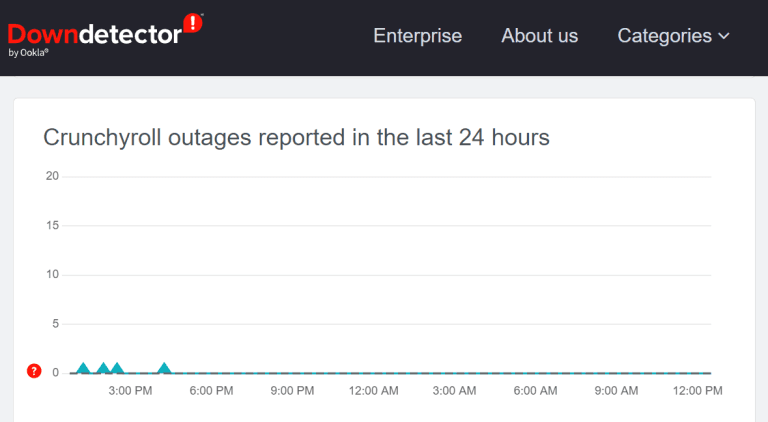Viewport: 768px width, 422px height.
Task: Select the third triangle spike from left
Action: (x=117, y=369)
